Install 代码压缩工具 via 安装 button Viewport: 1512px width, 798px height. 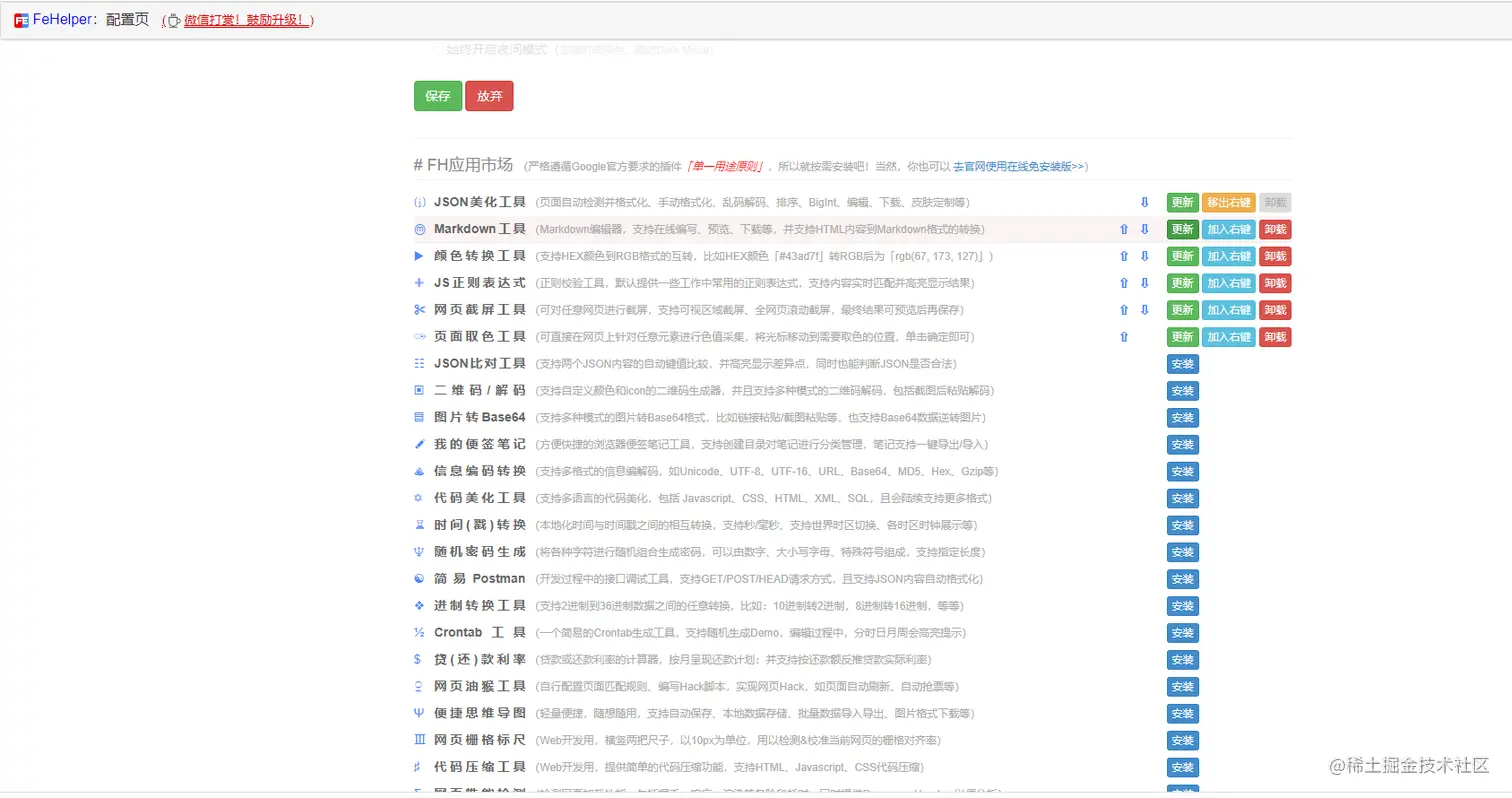[x=1182, y=768]
